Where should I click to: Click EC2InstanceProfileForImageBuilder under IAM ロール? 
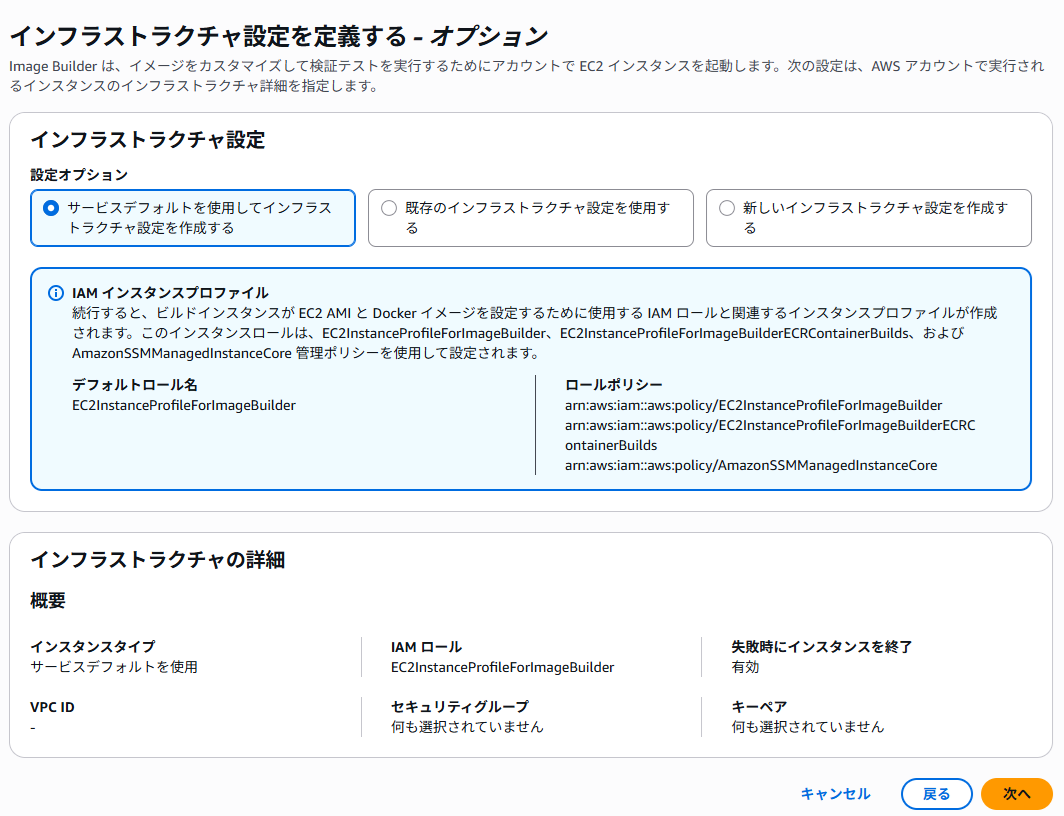point(502,667)
